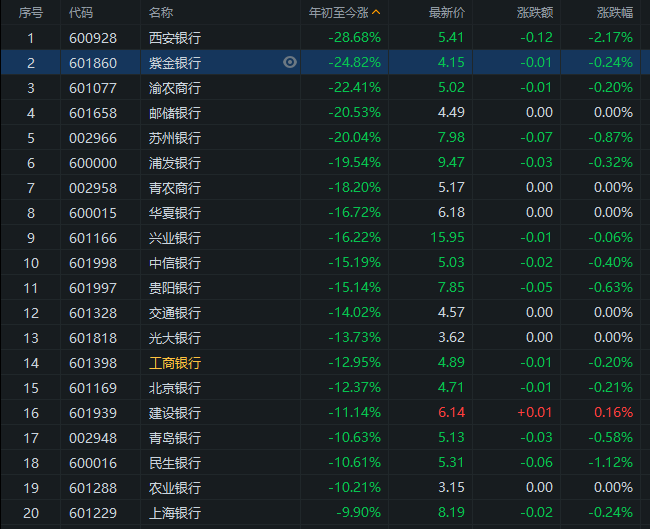This screenshot has width=650, height=529.
Task: Click the orange sort arrow beside 年初至今涨
Action: 376,12
